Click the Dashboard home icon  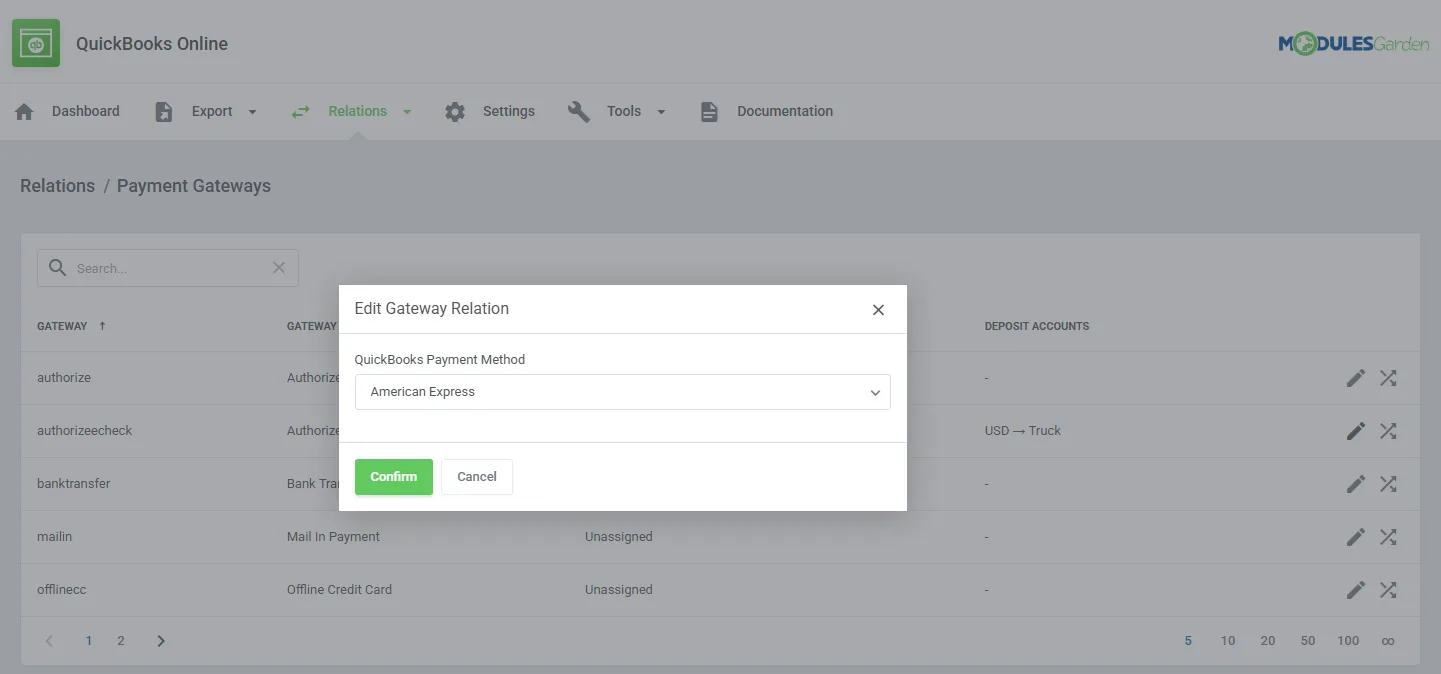tap(24, 111)
